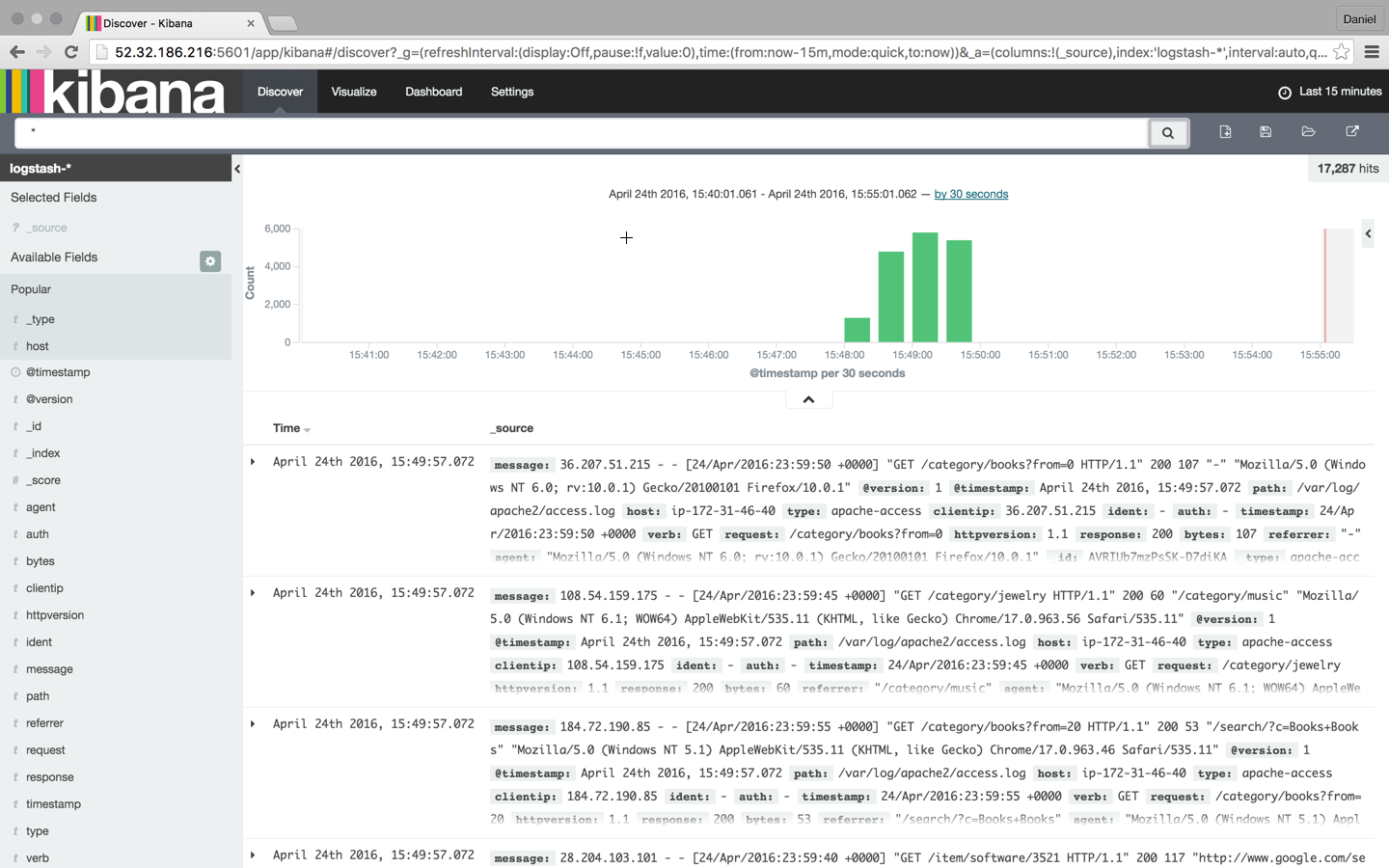Switch to the Visualize tab
Screen dimensions: 1389x868
[x=353, y=92]
